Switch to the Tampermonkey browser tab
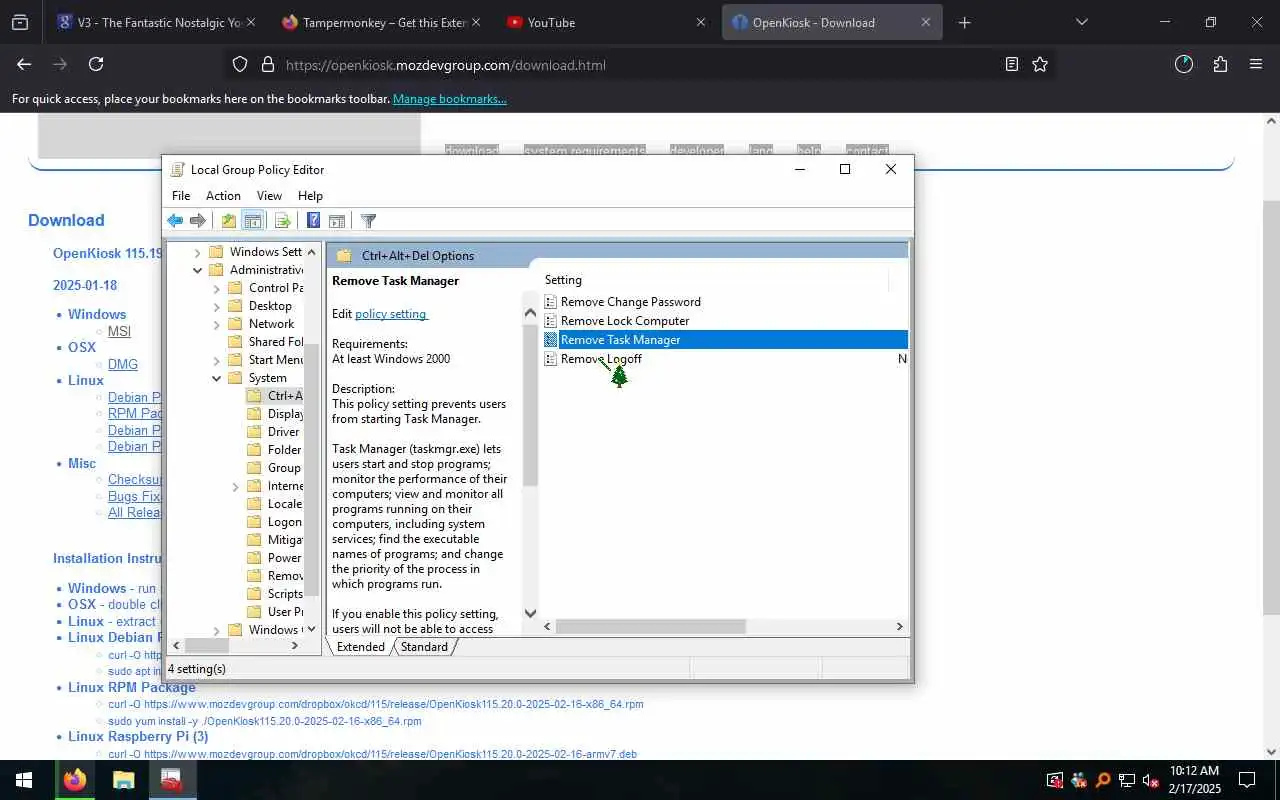This screenshot has width=1280, height=800. coord(382,22)
